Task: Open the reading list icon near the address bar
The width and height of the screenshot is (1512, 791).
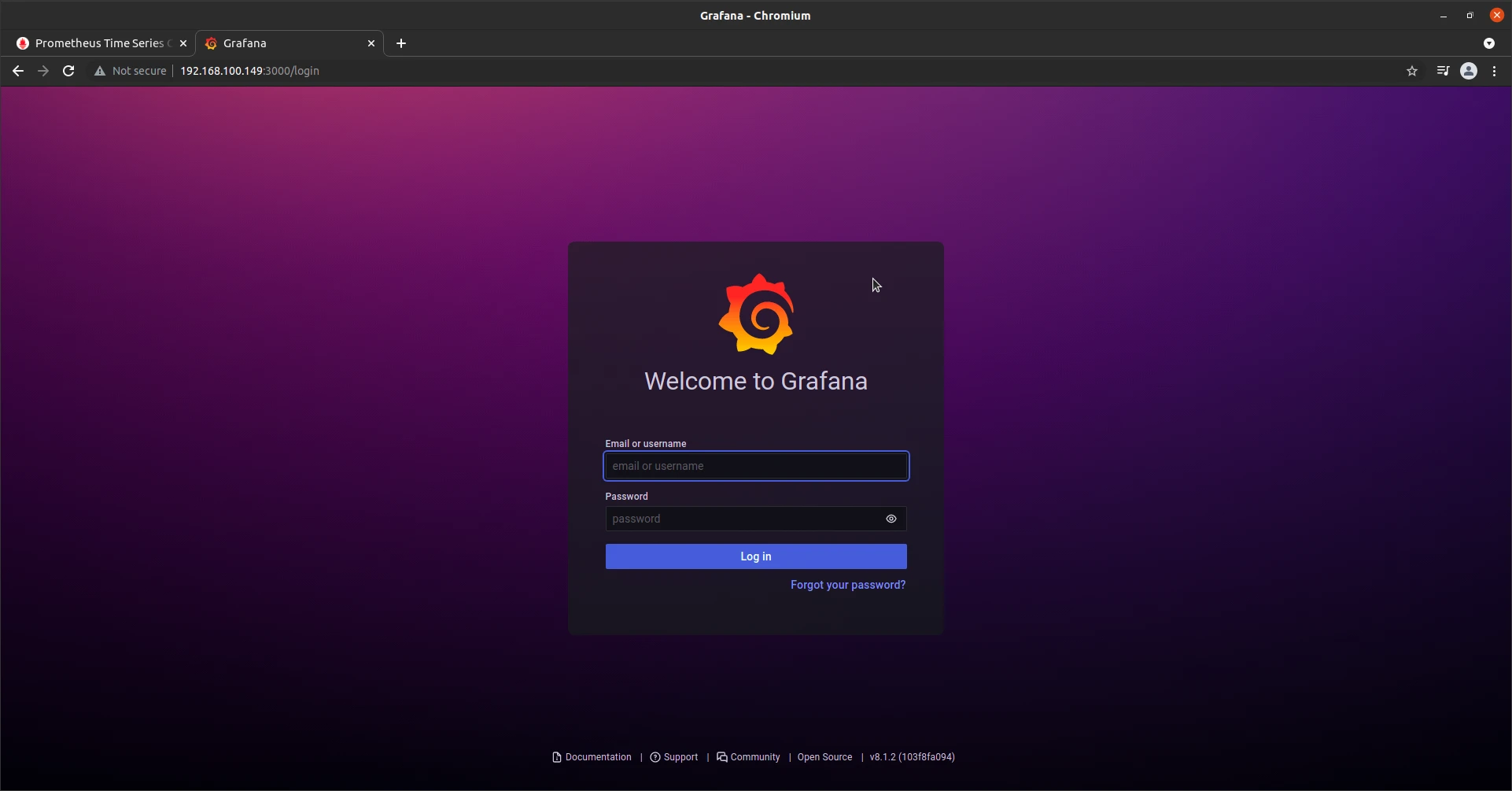Action: (x=1443, y=71)
